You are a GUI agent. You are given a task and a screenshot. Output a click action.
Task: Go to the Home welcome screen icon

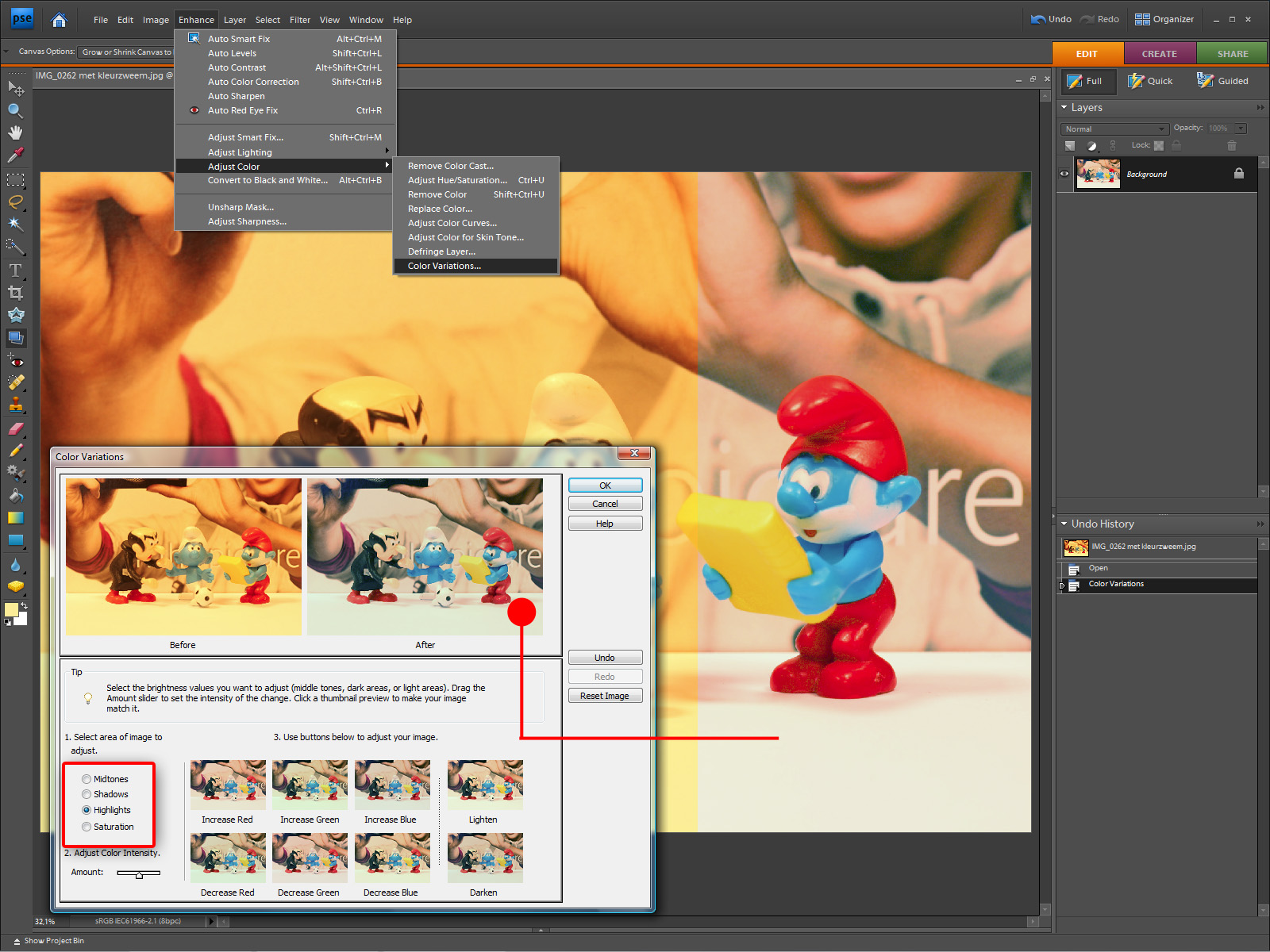pyautogui.click(x=59, y=20)
